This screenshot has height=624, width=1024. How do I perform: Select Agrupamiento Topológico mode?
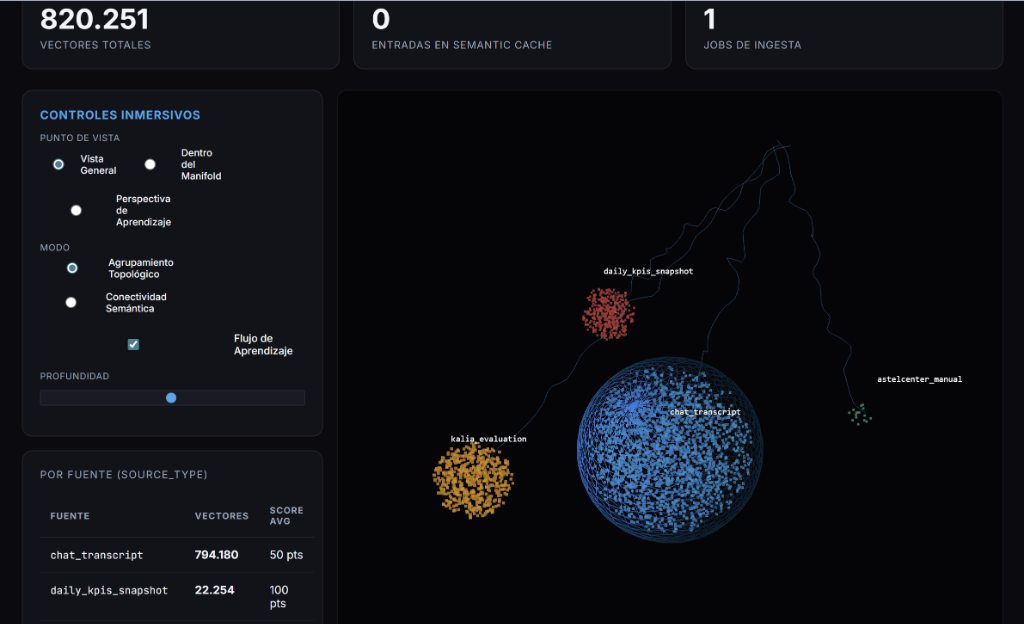pos(72,268)
